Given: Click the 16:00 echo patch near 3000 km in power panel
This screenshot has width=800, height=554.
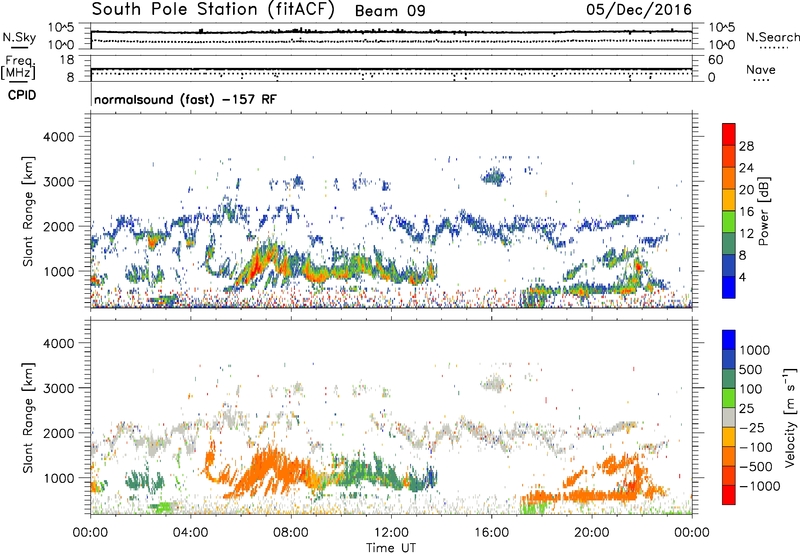Looking at the screenshot, I should coord(493,177).
